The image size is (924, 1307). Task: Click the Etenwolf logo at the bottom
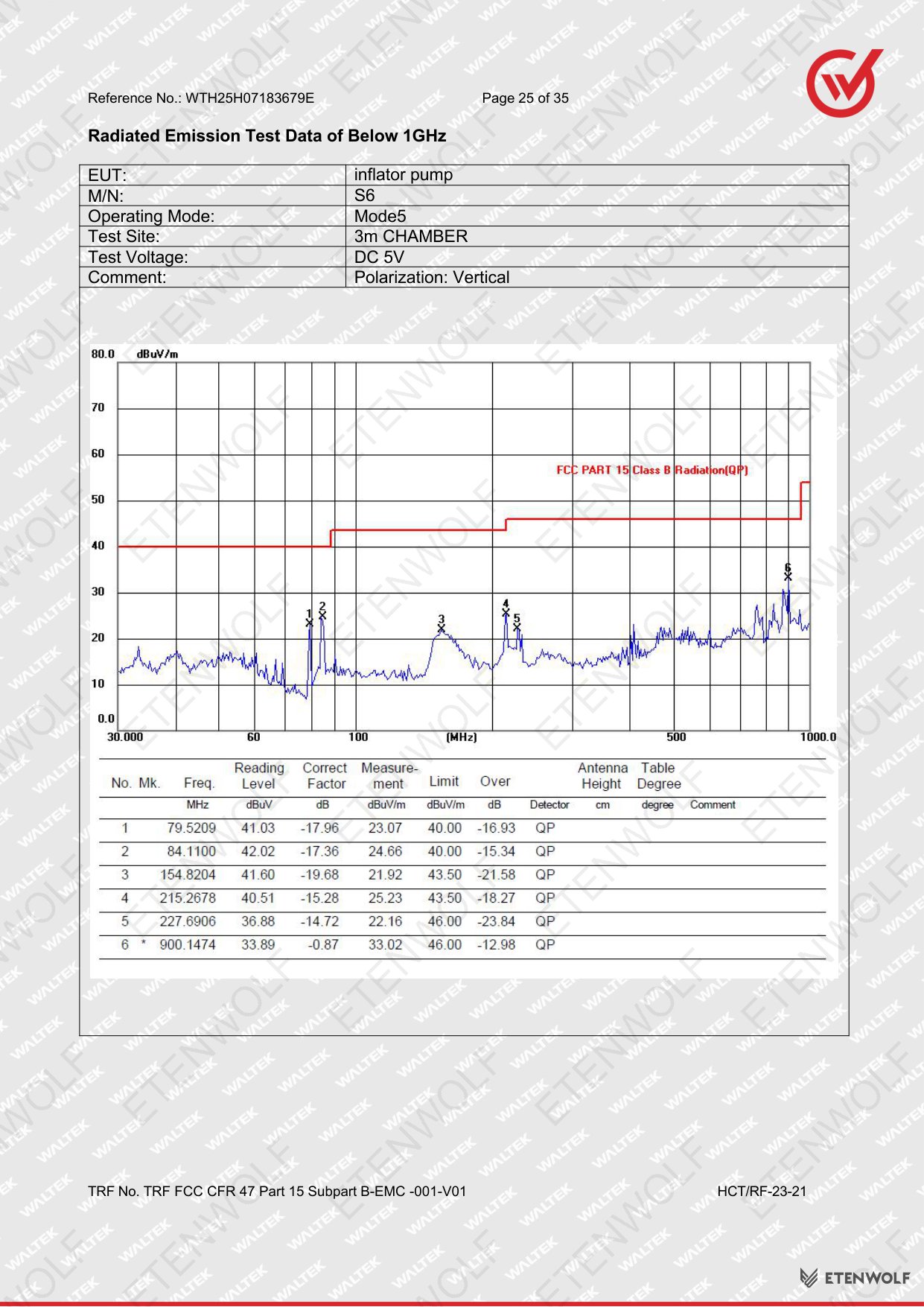point(855,1278)
